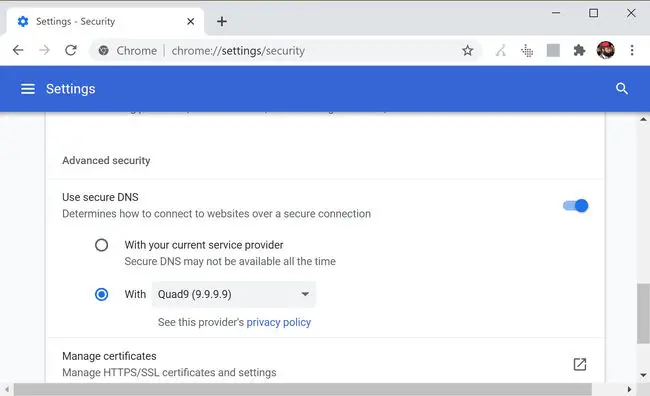The width and height of the screenshot is (650, 396).
Task: Click the gray square extension icon
Action: pyautogui.click(x=553, y=51)
